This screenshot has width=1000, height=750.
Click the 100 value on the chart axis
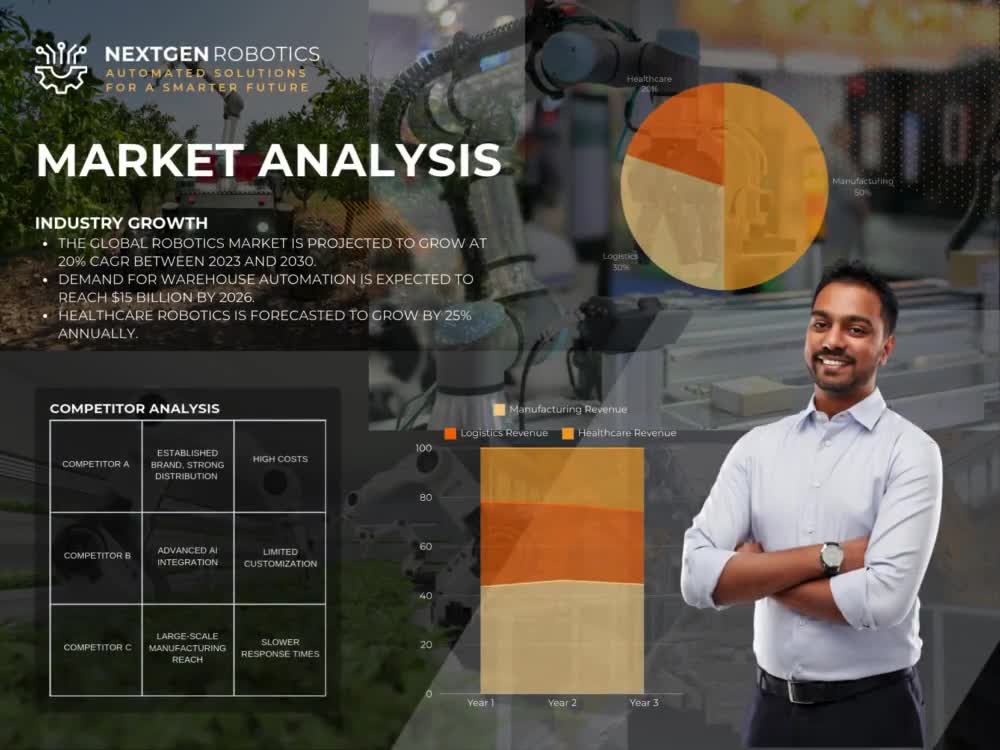tap(423, 448)
